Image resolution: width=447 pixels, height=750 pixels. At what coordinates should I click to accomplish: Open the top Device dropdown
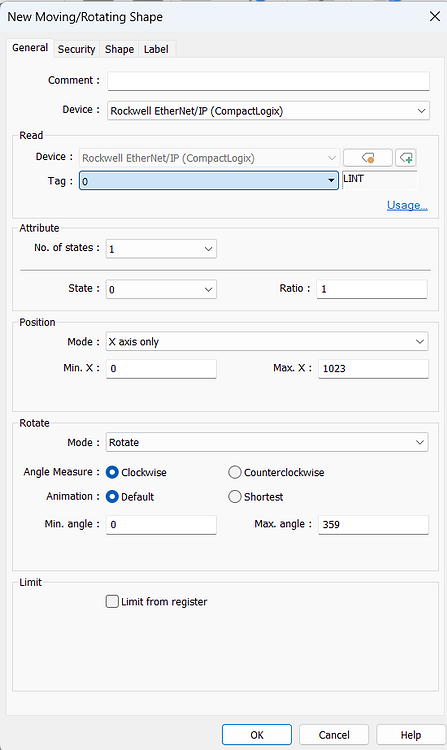point(268,110)
